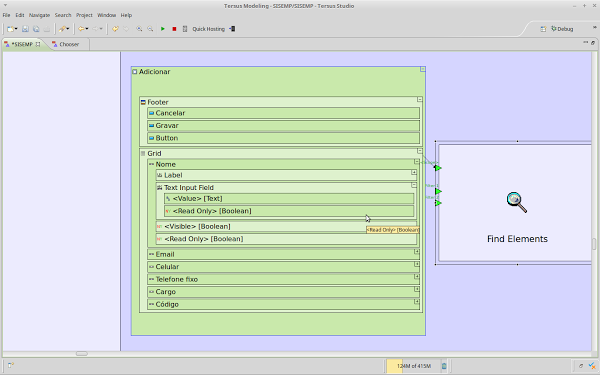600x375 pixels.
Task: Click the New toolbar icon
Action: (11, 29)
